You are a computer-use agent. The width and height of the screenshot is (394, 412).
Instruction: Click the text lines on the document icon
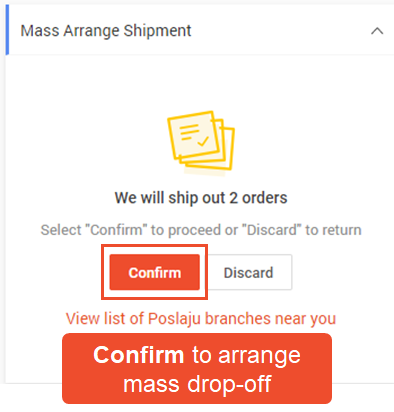click(x=190, y=132)
